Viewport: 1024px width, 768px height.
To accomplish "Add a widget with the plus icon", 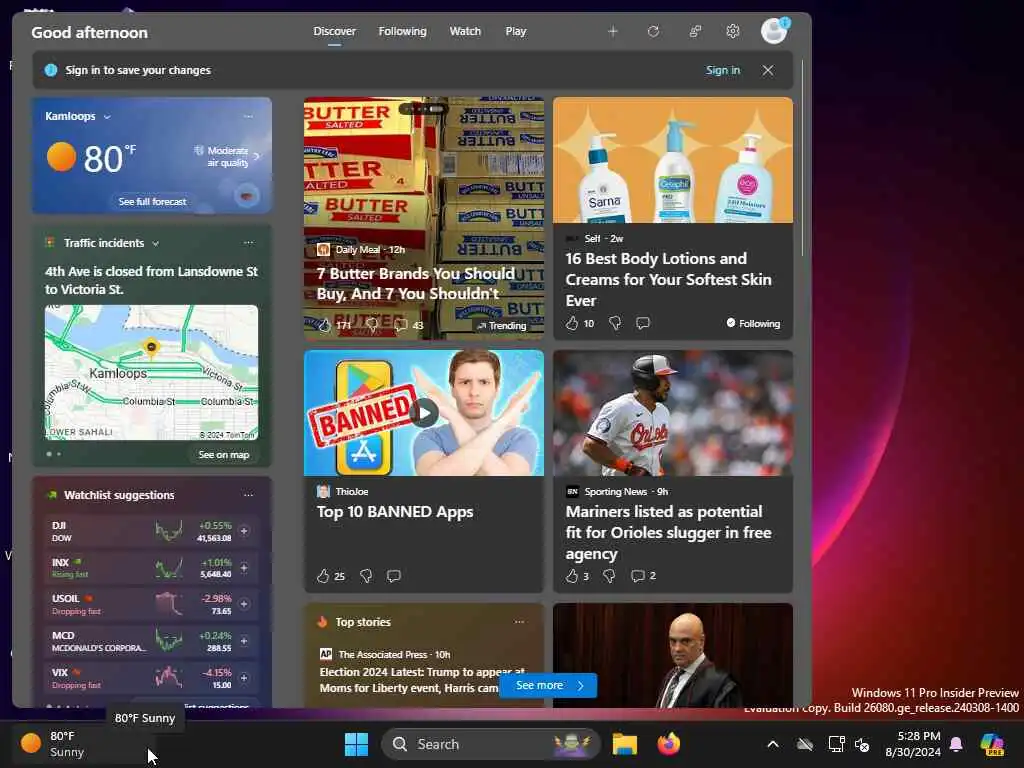I will click(613, 31).
